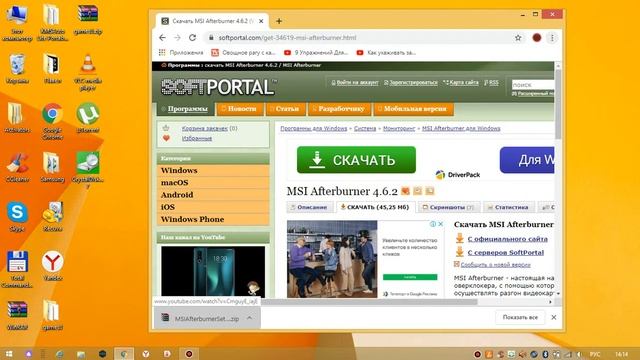
Task: Open Корзина закачек link
Action: coord(204,128)
